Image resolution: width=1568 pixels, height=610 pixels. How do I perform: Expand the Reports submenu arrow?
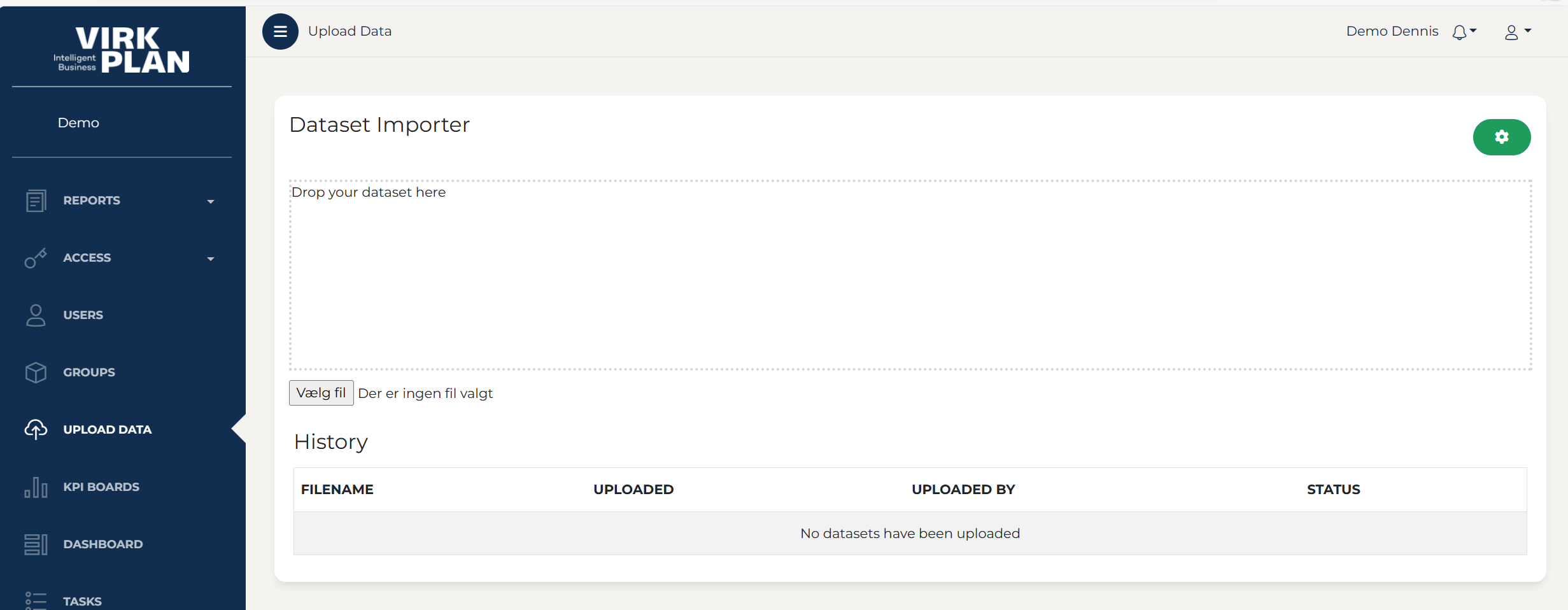[211, 202]
